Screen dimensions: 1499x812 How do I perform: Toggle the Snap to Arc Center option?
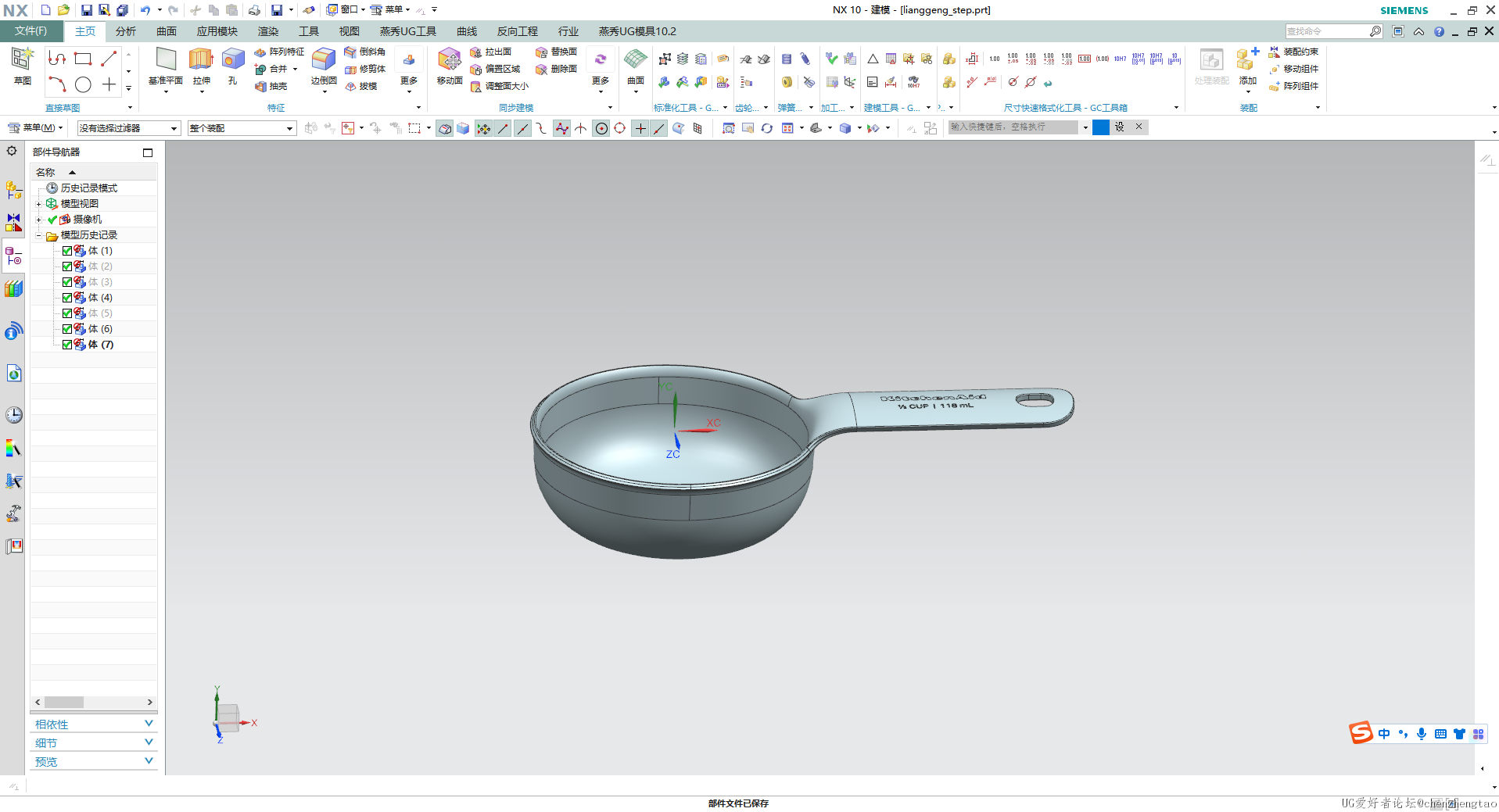[601, 128]
